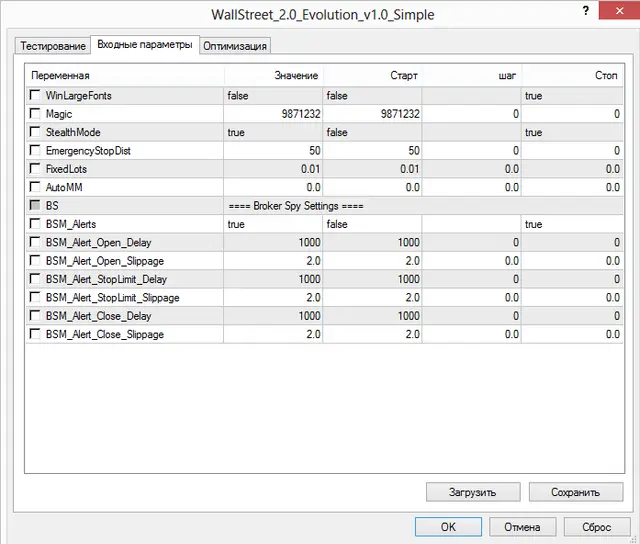Click the Сброс reset button
This screenshot has width=640, height=544.
pos(597,526)
